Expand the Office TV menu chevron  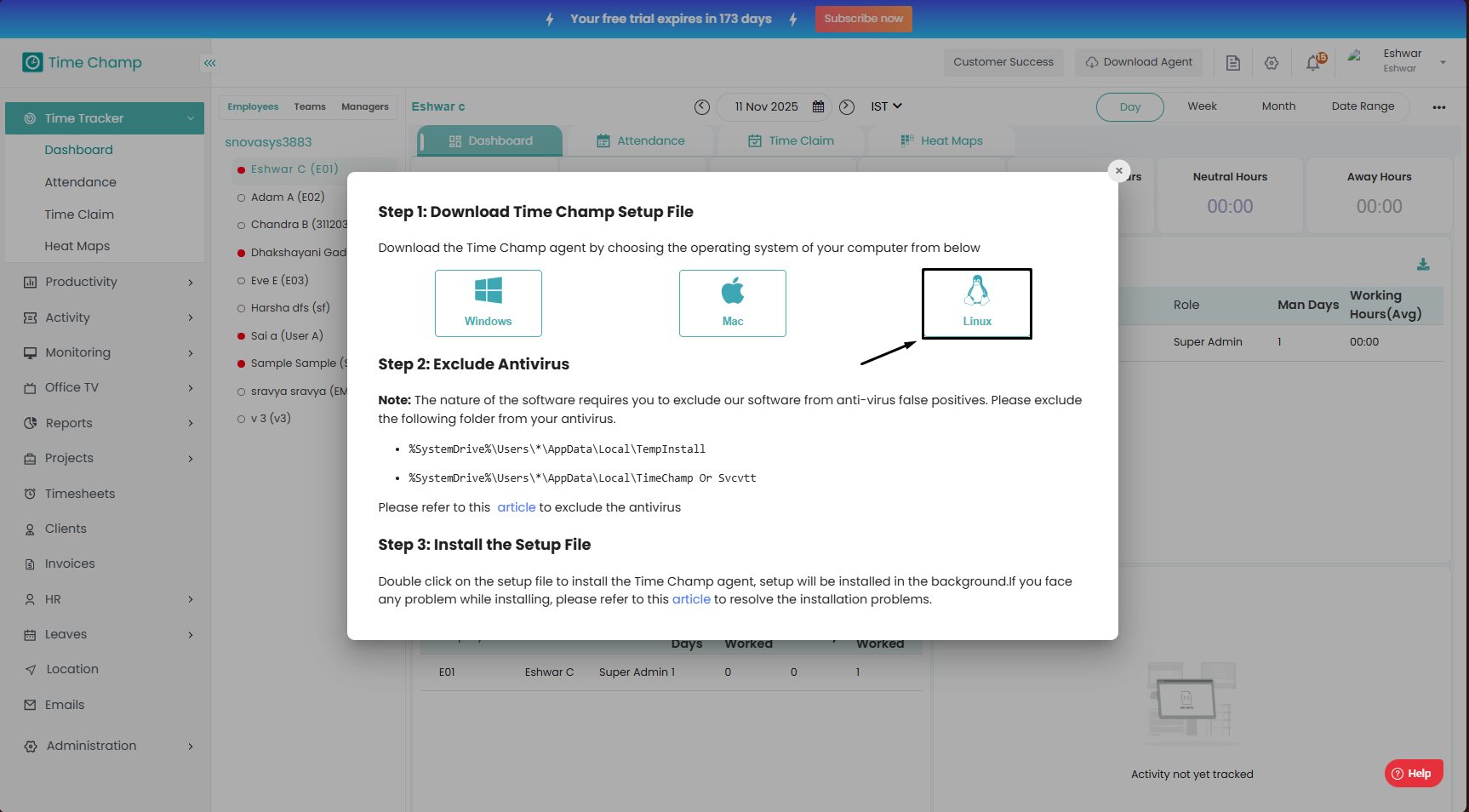191,388
